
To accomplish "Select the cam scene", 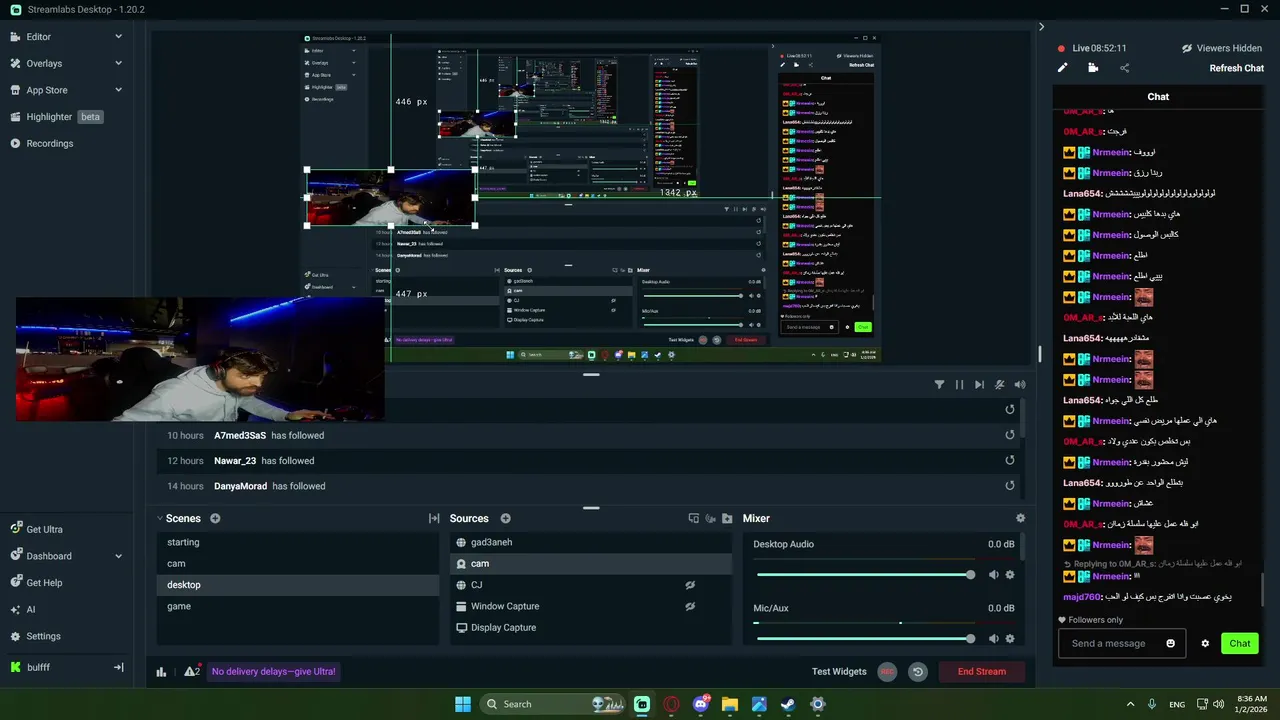I will tap(298, 563).
